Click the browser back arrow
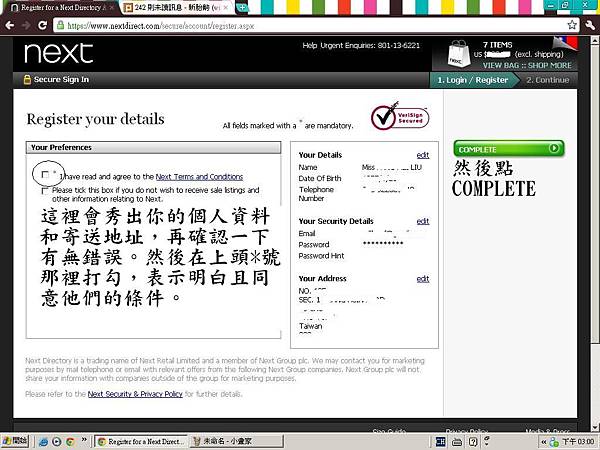The image size is (600, 450). [10, 26]
